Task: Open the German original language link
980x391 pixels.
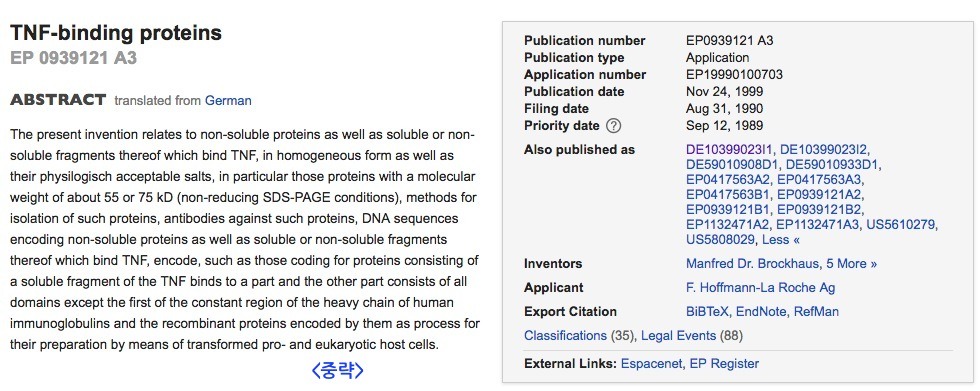Action: click(228, 101)
